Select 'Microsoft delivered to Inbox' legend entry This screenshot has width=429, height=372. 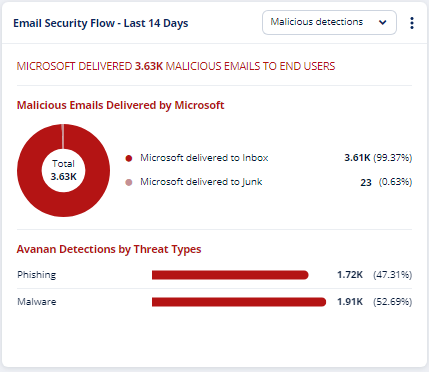[x=204, y=158]
